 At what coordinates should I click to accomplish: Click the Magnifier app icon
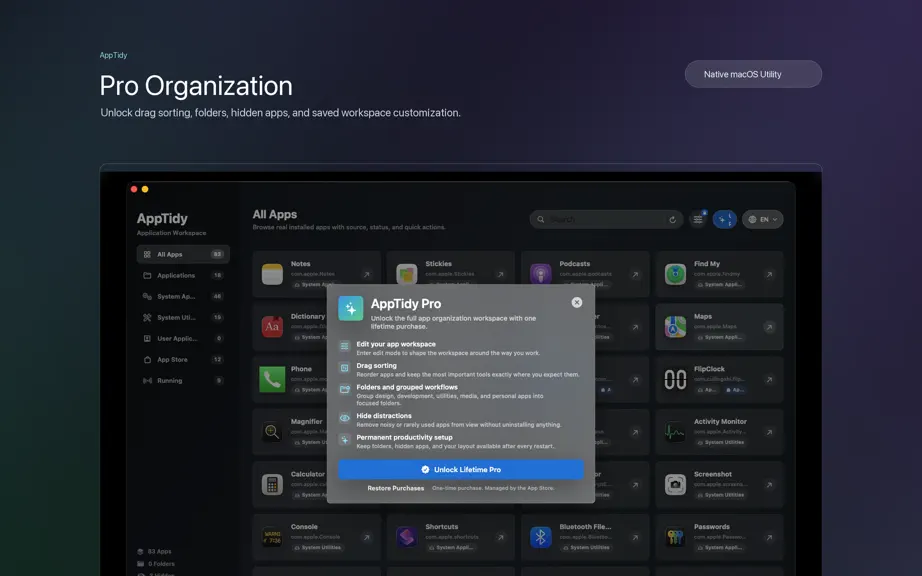(272, 432)
